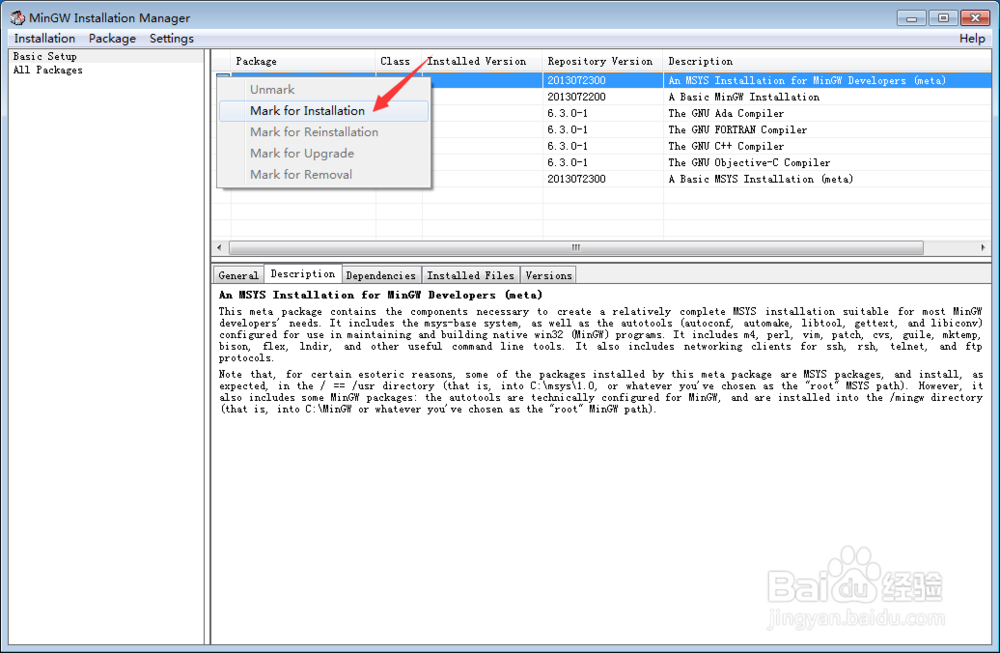This screenshot has width=1000, height=653.
Task: Switch to the Description tab
Action: click(302, 274)
